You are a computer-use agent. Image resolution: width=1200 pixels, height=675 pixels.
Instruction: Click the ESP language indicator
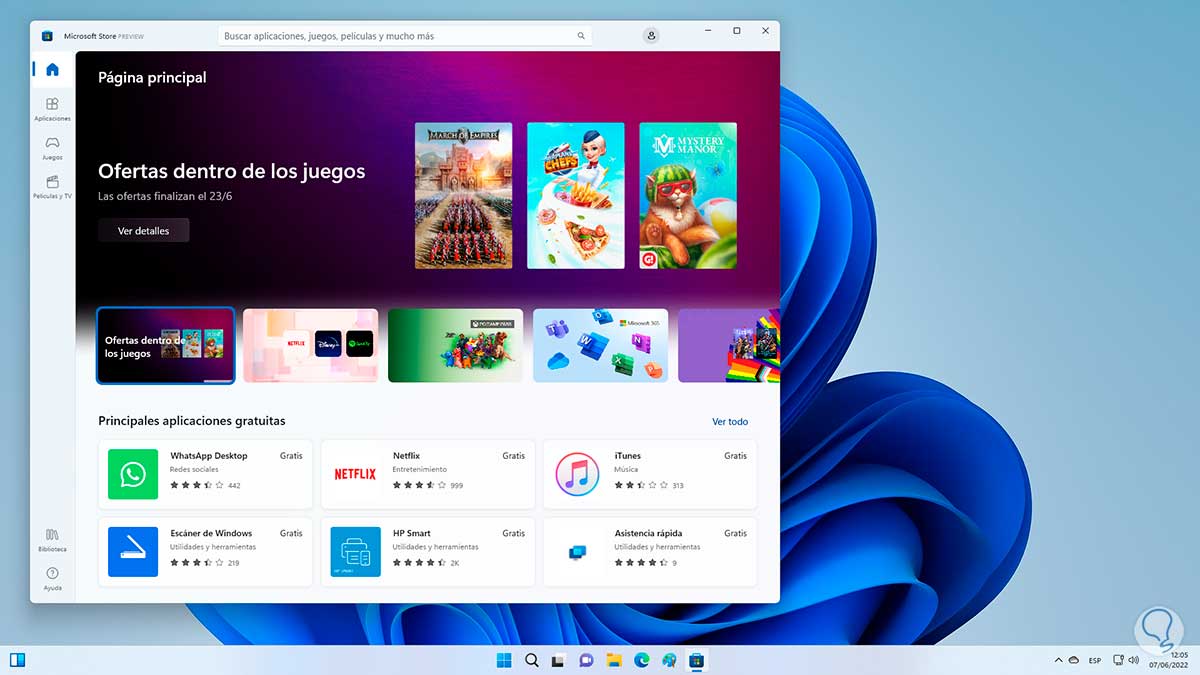tap(1095, 660)
